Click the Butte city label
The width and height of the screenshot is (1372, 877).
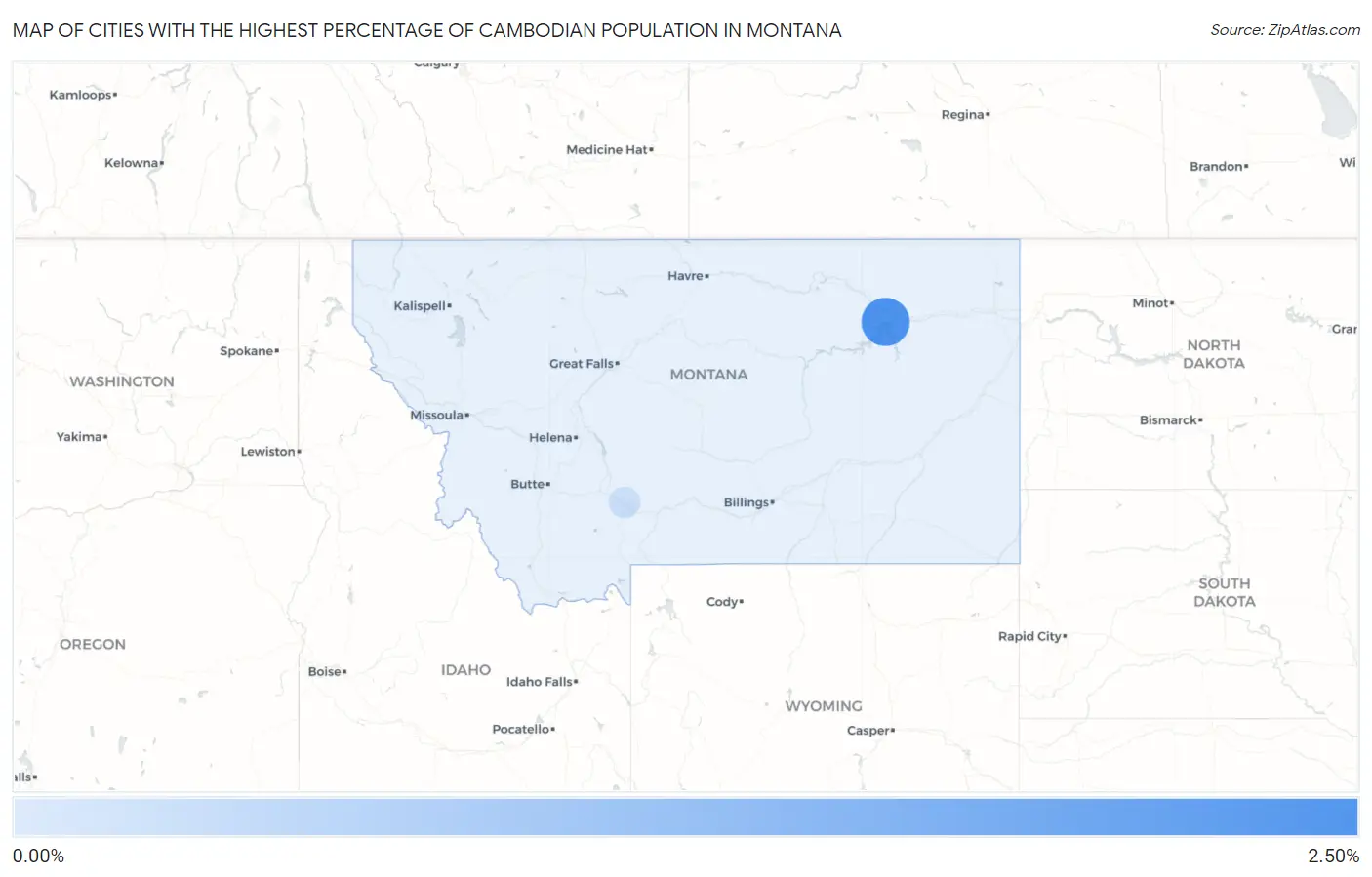528,484
